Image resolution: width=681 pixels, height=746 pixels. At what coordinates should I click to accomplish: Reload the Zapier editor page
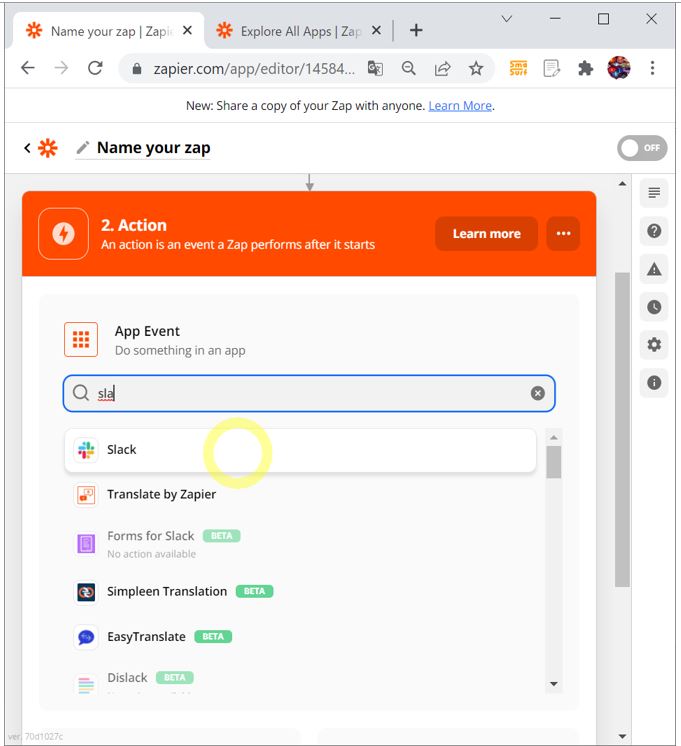click(x=95, y=69)
